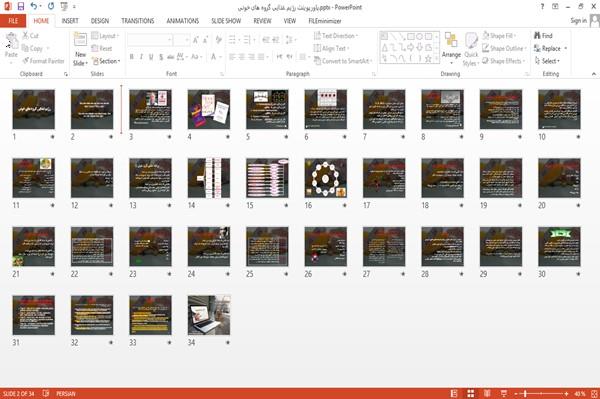Image resolution: width=600 pixels, height=399 pixels.
Task: Select slide 34 thumbnail with laptop photo
Action: (x=209, y=315)
